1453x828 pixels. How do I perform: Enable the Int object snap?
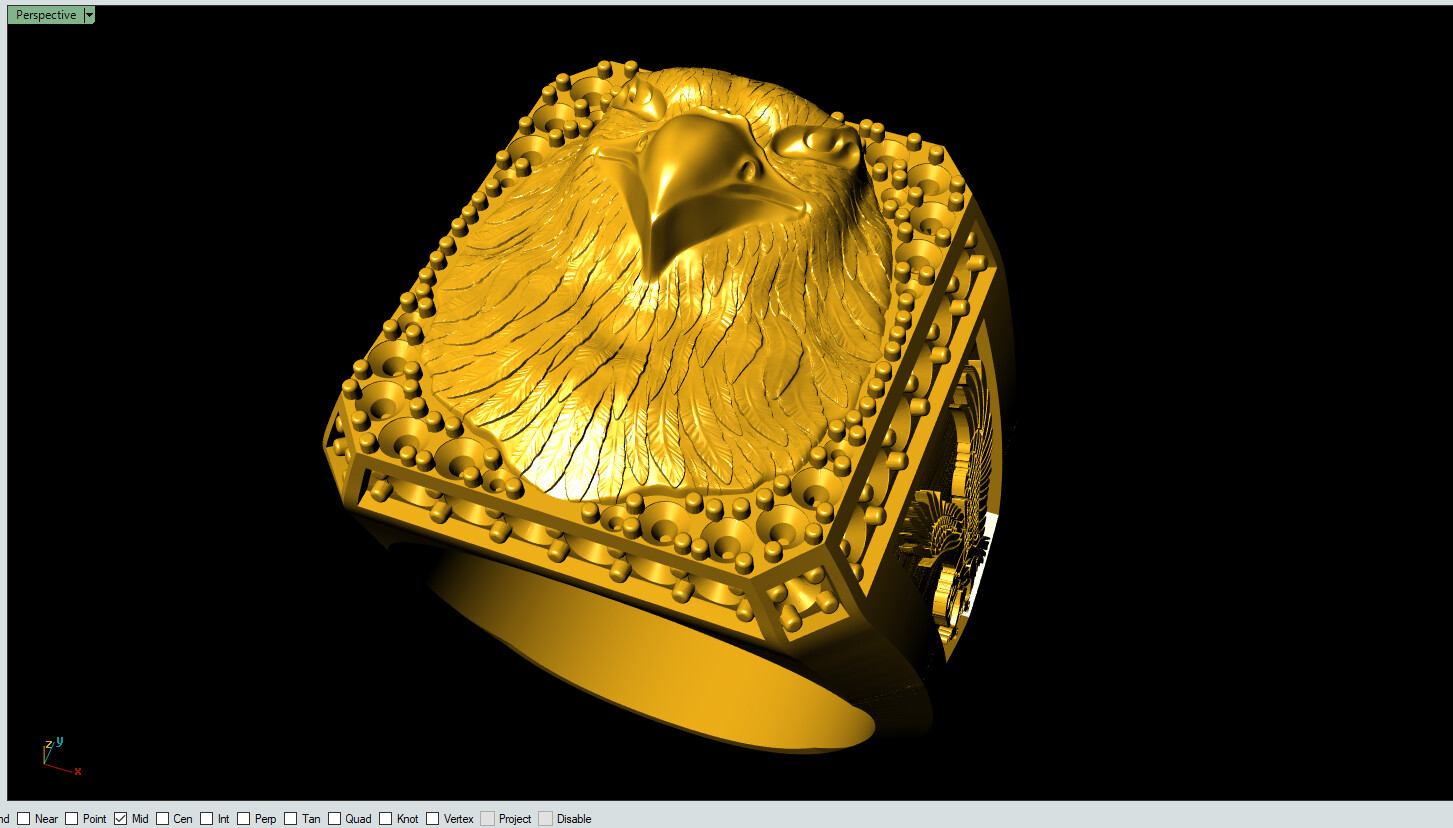[207, 818]
